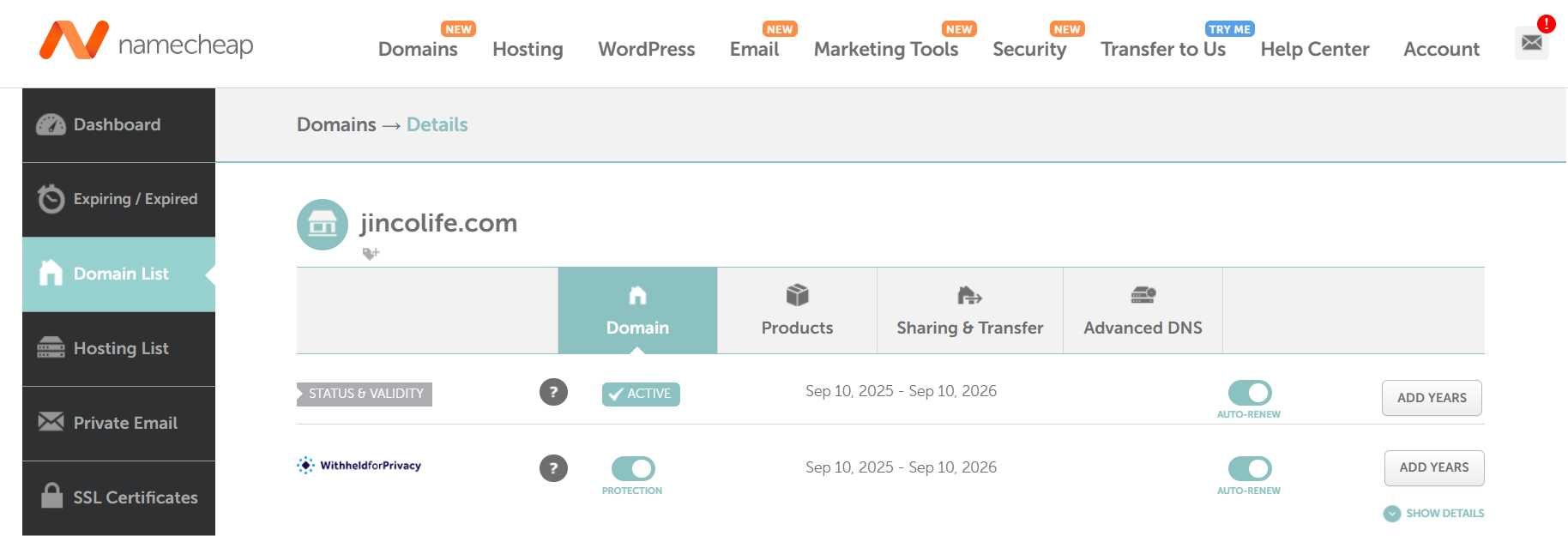Open the Marketing Tools top menu
1568x536 pixels.
click(x=886, y=49)
